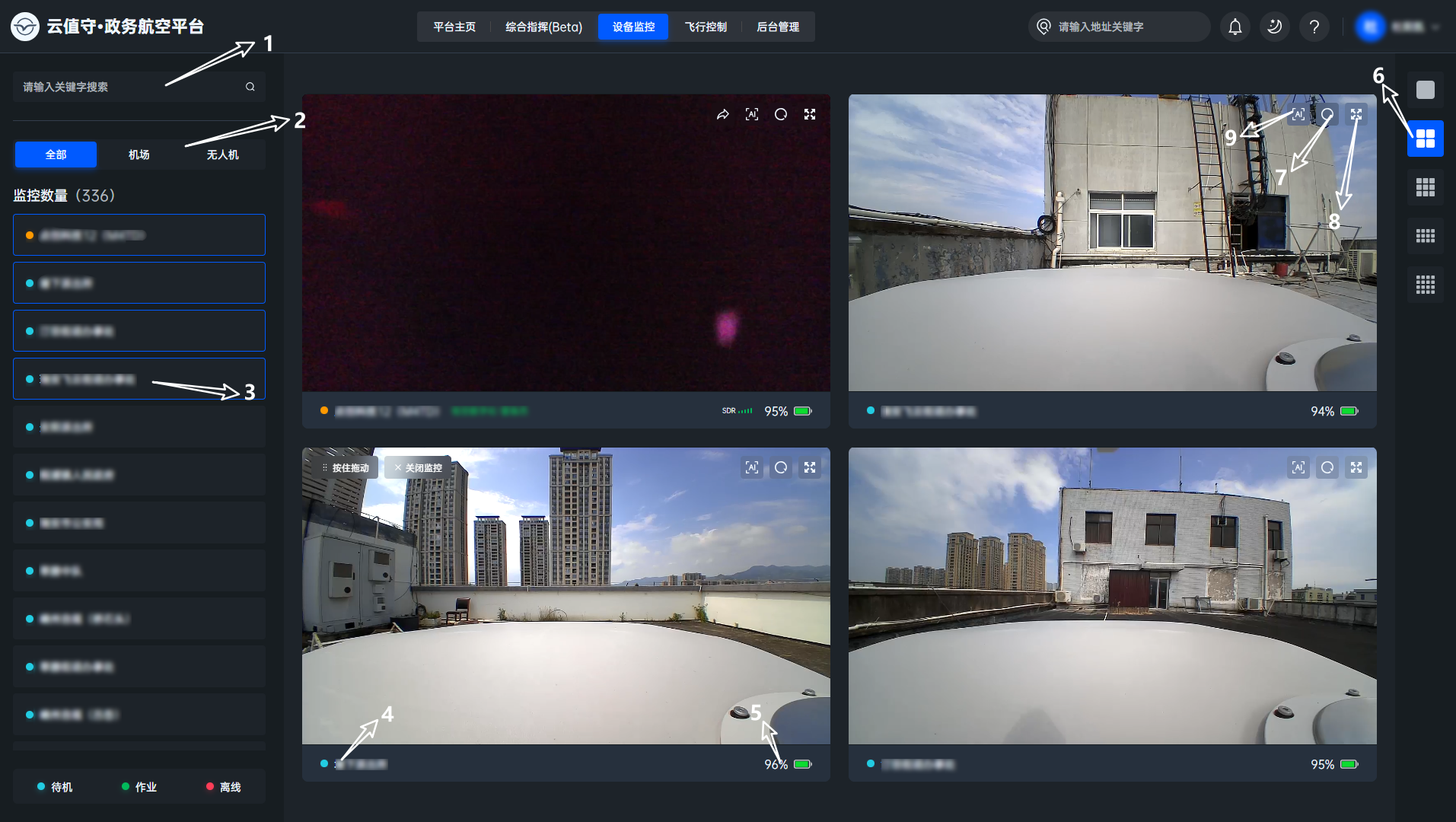Switch to the nine-grid layout
The image size is (1456, 822).
[1425, 187]
